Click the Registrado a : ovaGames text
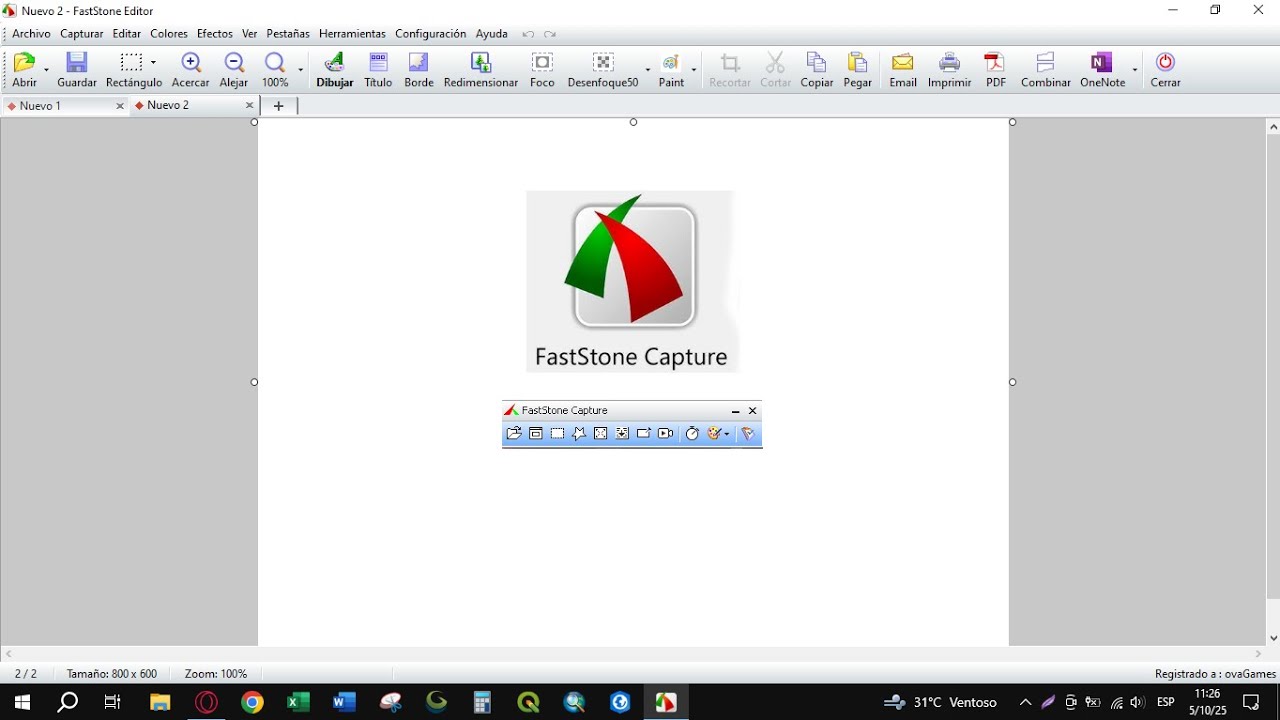 point(1215,674)
